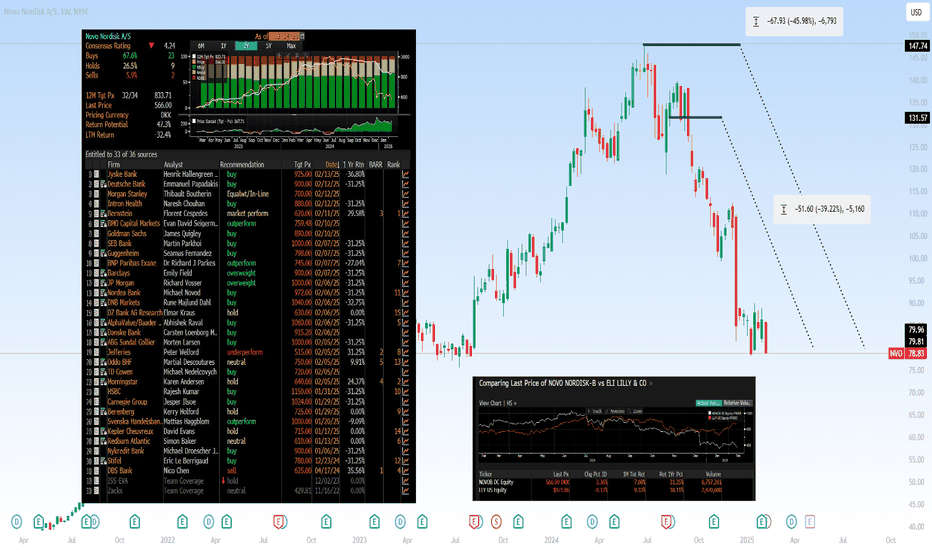Click the 131.57 price axis label
Viewport: 932px width, 550px height.
(x=917, y=118)
